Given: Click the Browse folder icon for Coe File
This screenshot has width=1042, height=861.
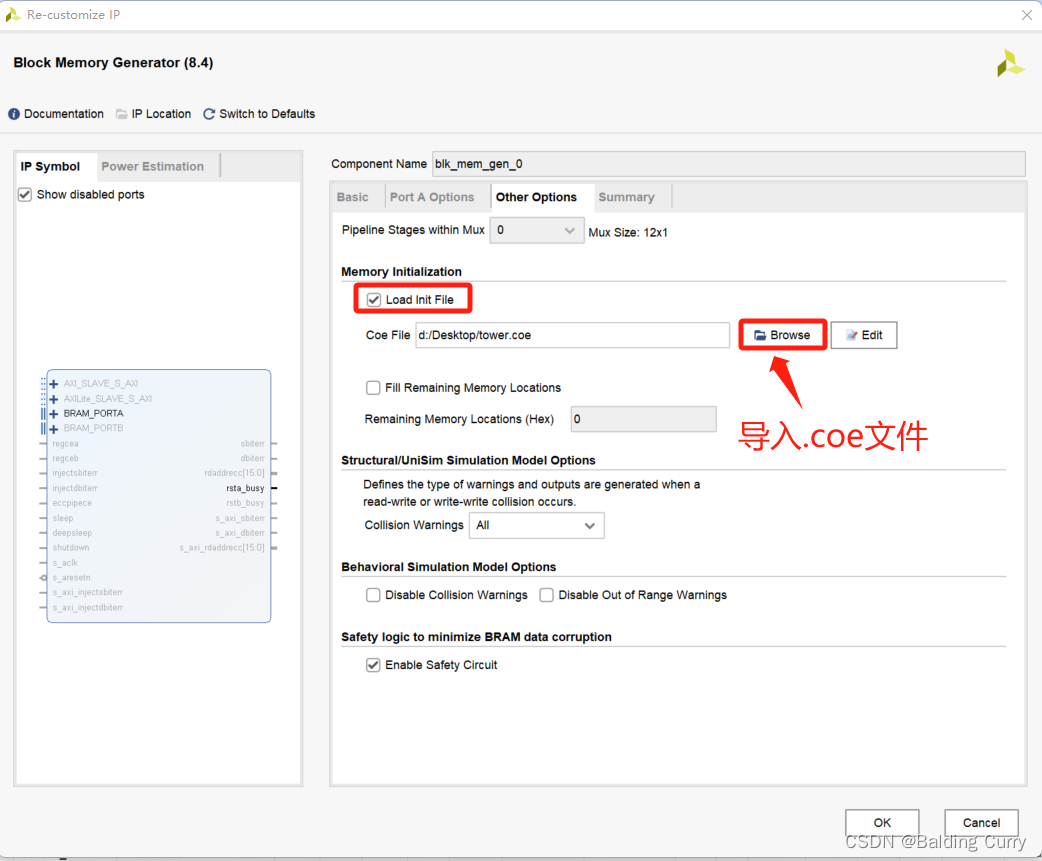Looking at the screenshot, I should click(762, 335).
